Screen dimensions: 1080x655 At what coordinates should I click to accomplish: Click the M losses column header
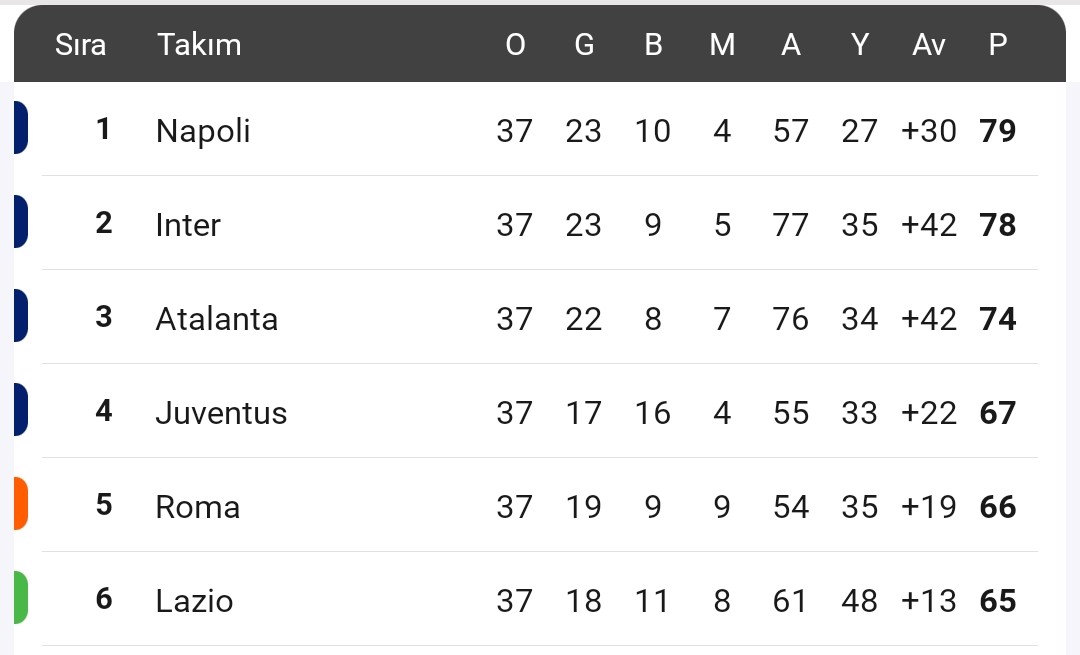tap(722, 45)
